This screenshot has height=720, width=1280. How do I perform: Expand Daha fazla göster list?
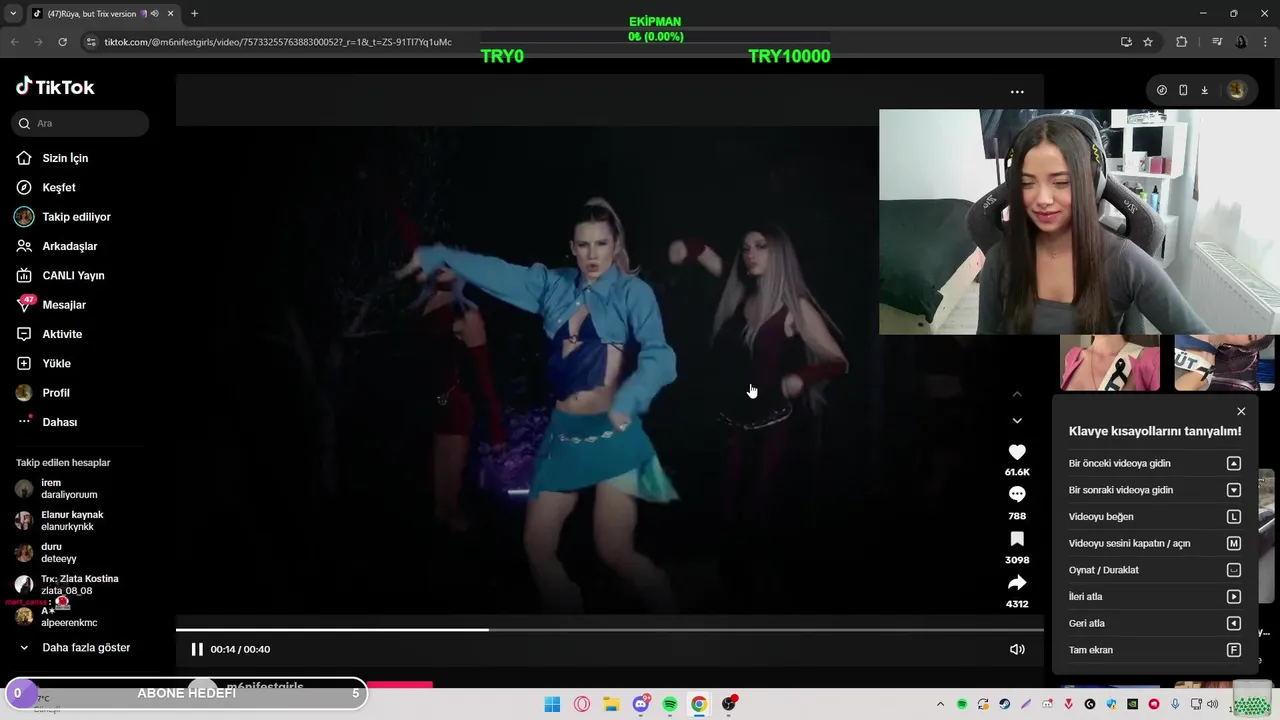point(75,648)
